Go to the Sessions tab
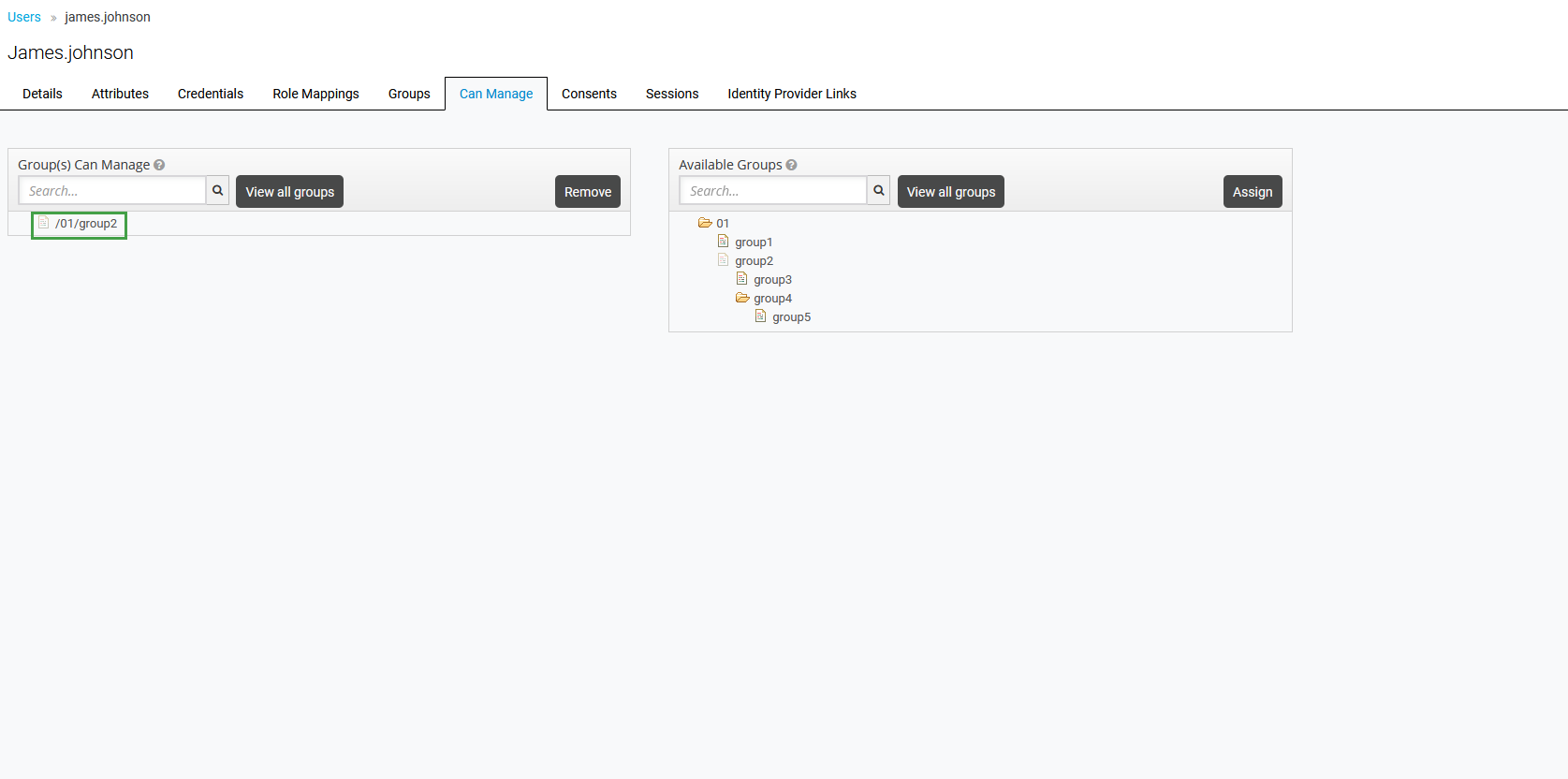The height and width of the screenshot is (779, 1568). pos(672,94)
